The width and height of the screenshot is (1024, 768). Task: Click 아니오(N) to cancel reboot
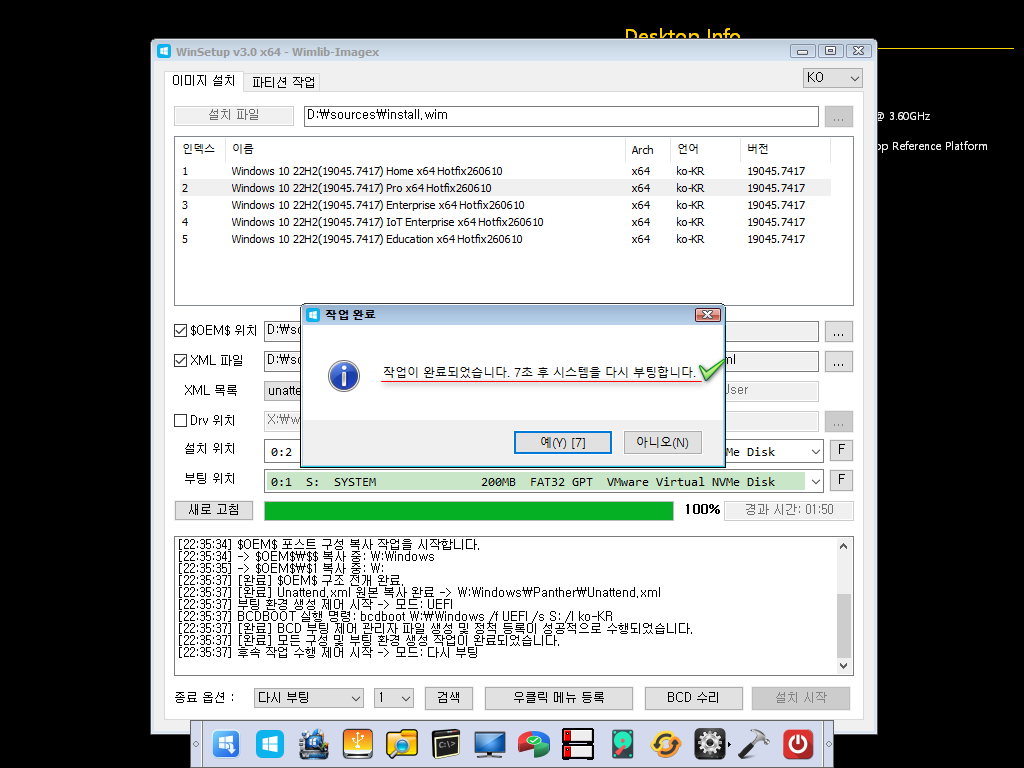coord(662,443)
